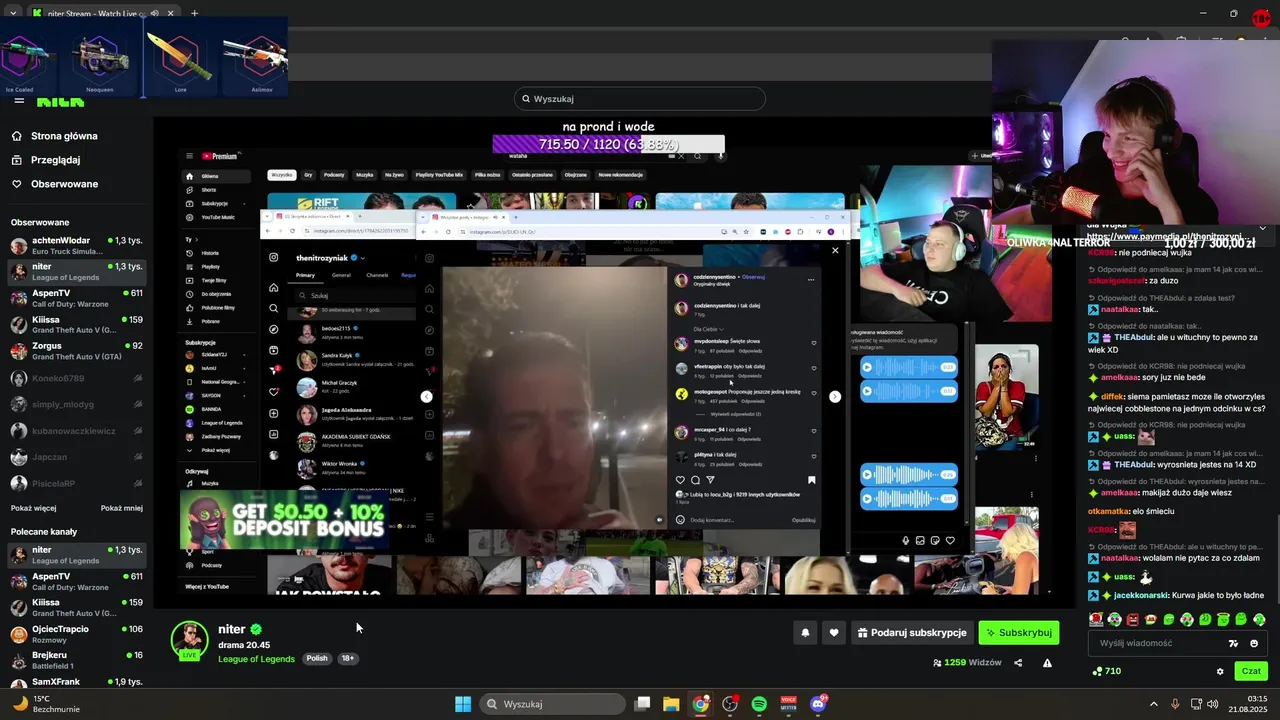Open offline channel kubanowaczkiewicz
1280x720 pixels.
(x=77, y=431)
